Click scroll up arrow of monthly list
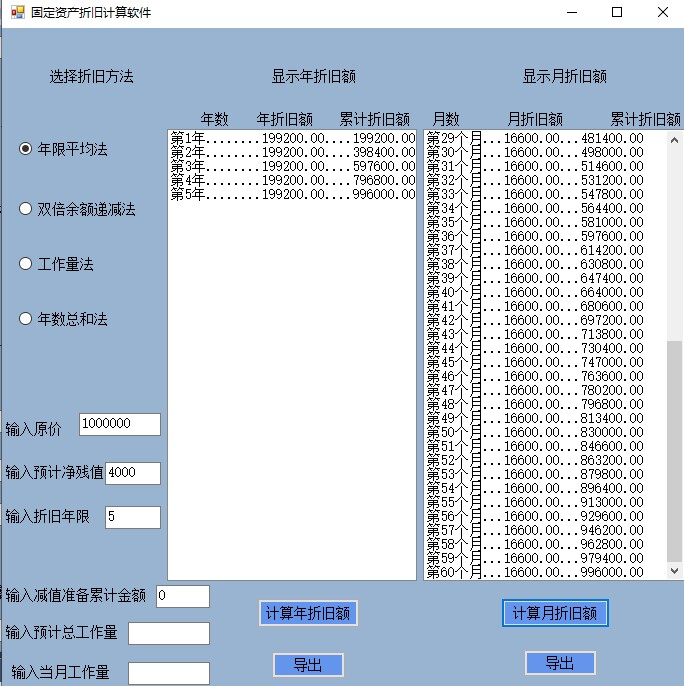The width and height of the screenshot is (684, 686). [674, 140]
